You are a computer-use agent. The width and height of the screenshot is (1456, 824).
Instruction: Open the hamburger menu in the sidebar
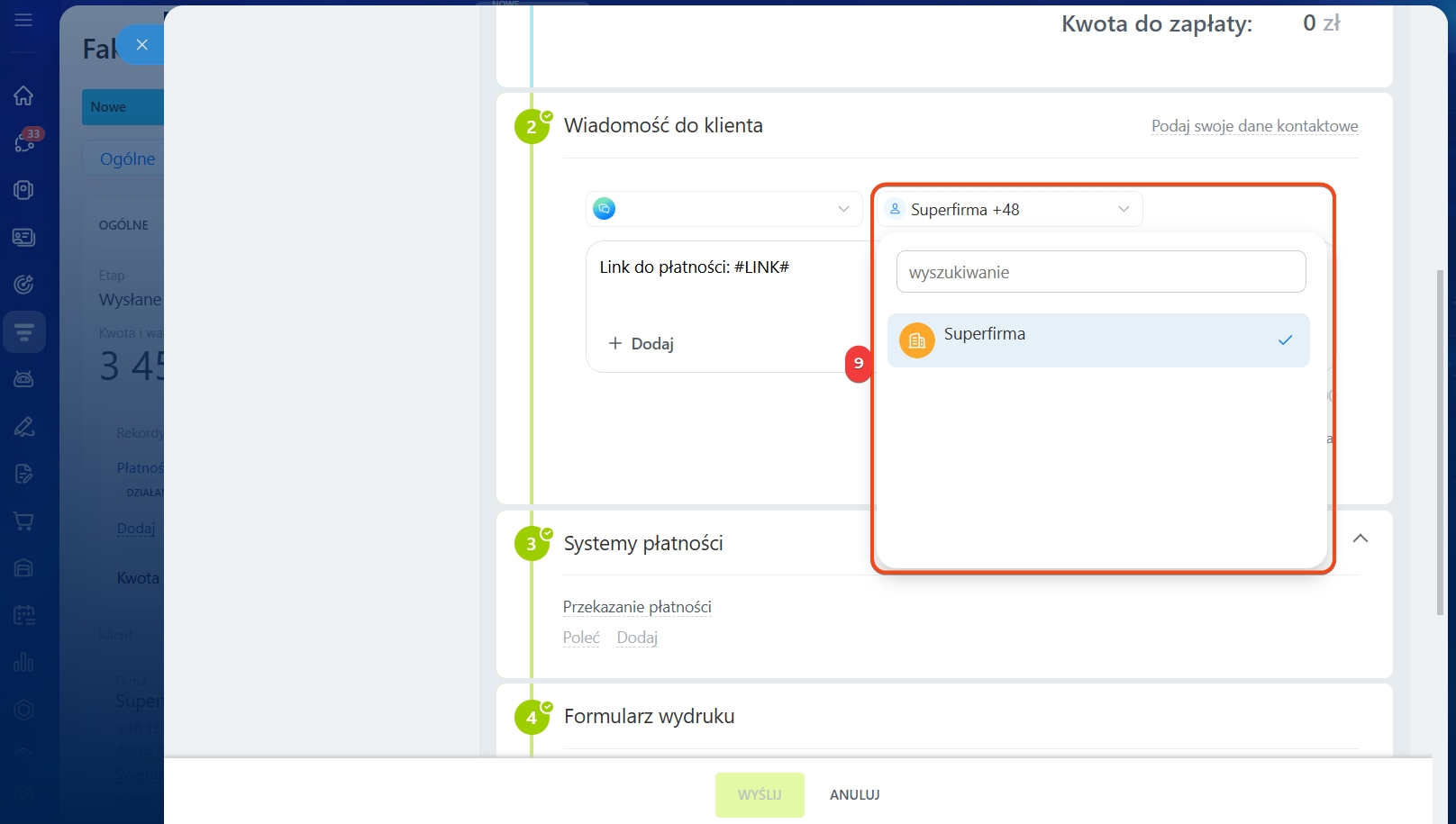(x=23, y=20)
